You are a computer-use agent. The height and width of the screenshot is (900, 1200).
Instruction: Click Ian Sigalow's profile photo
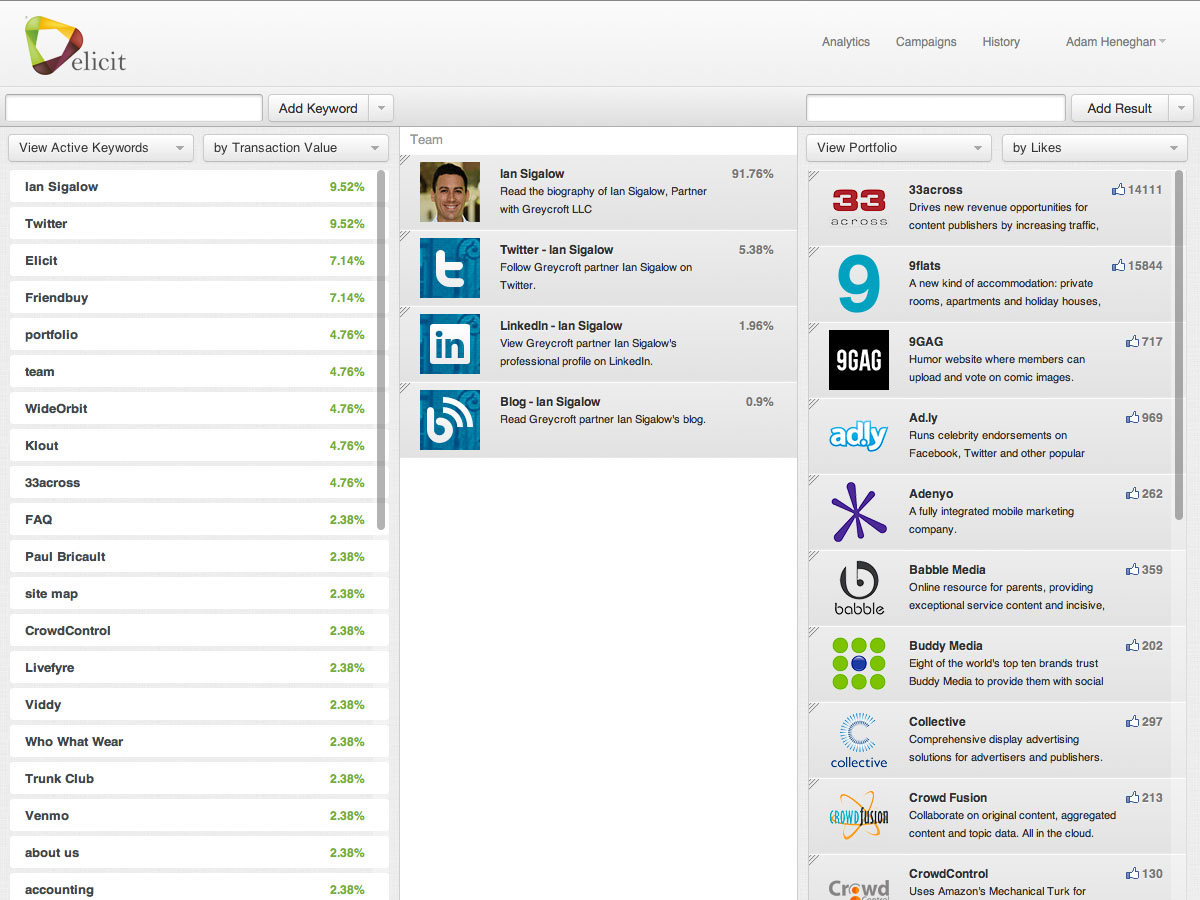coord(450,192)
